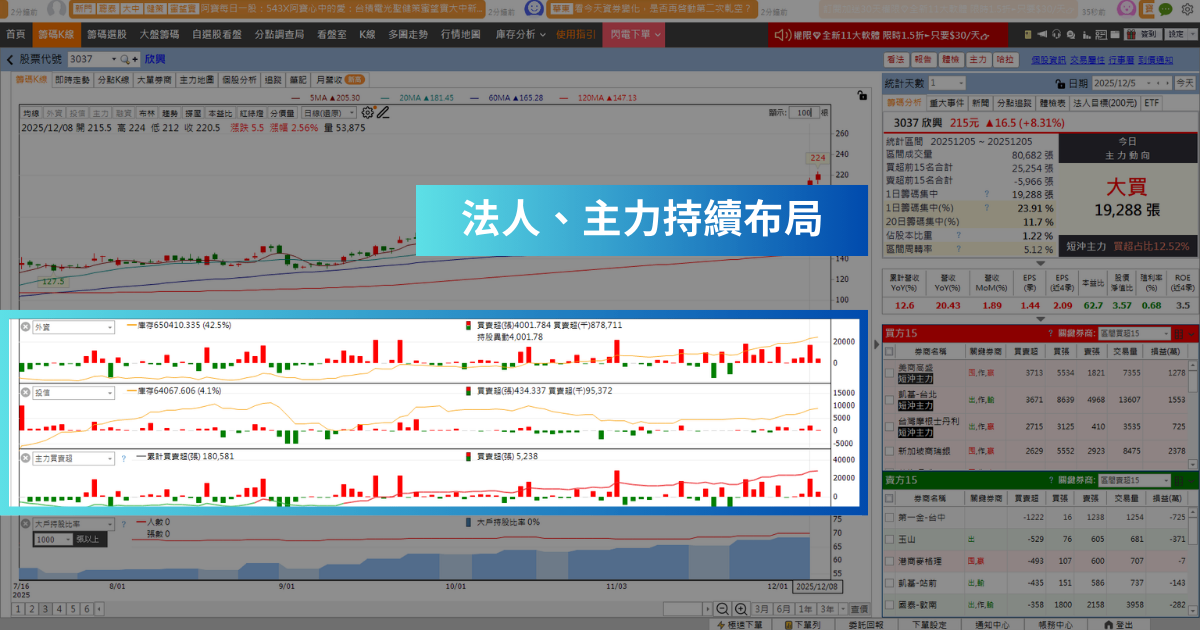This screenshot has width=1200, height=630.
Task: Open the 到價通知 link
Action: [1156, 60]
